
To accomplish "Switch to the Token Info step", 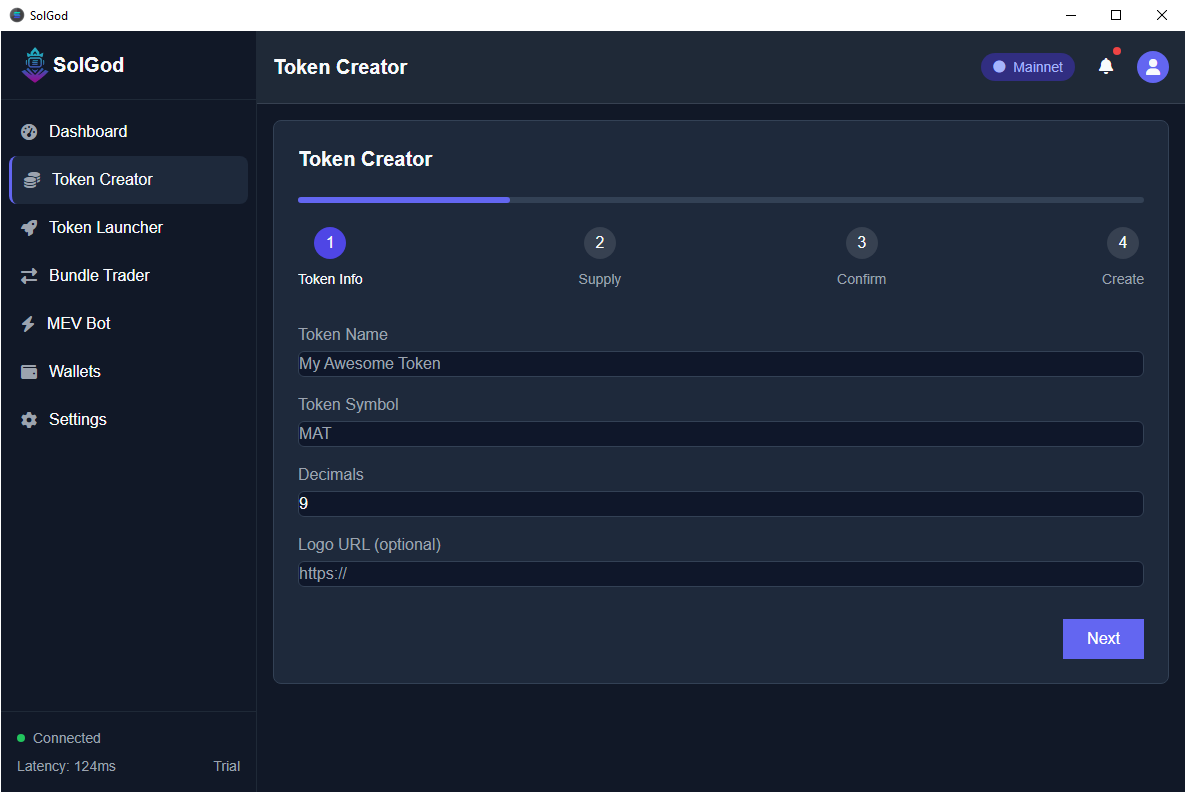I will coord(330,279).
